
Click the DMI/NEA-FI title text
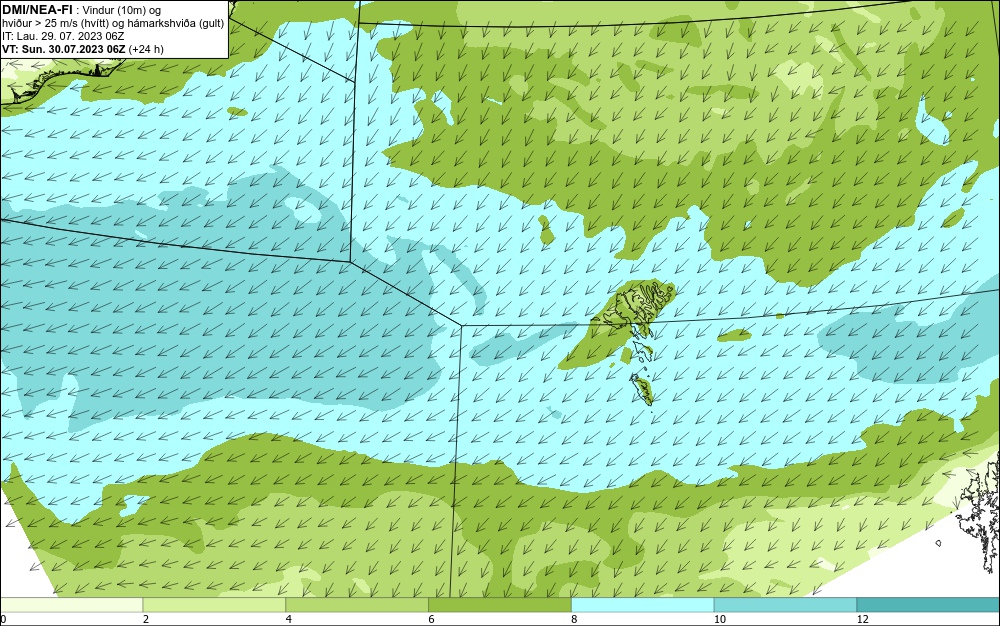(38, 10)
